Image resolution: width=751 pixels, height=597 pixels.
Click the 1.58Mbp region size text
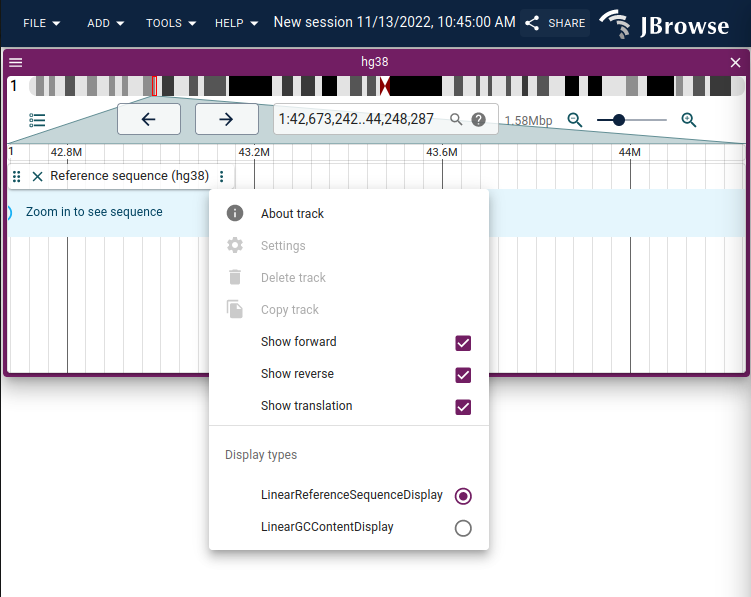click(528, 121)
